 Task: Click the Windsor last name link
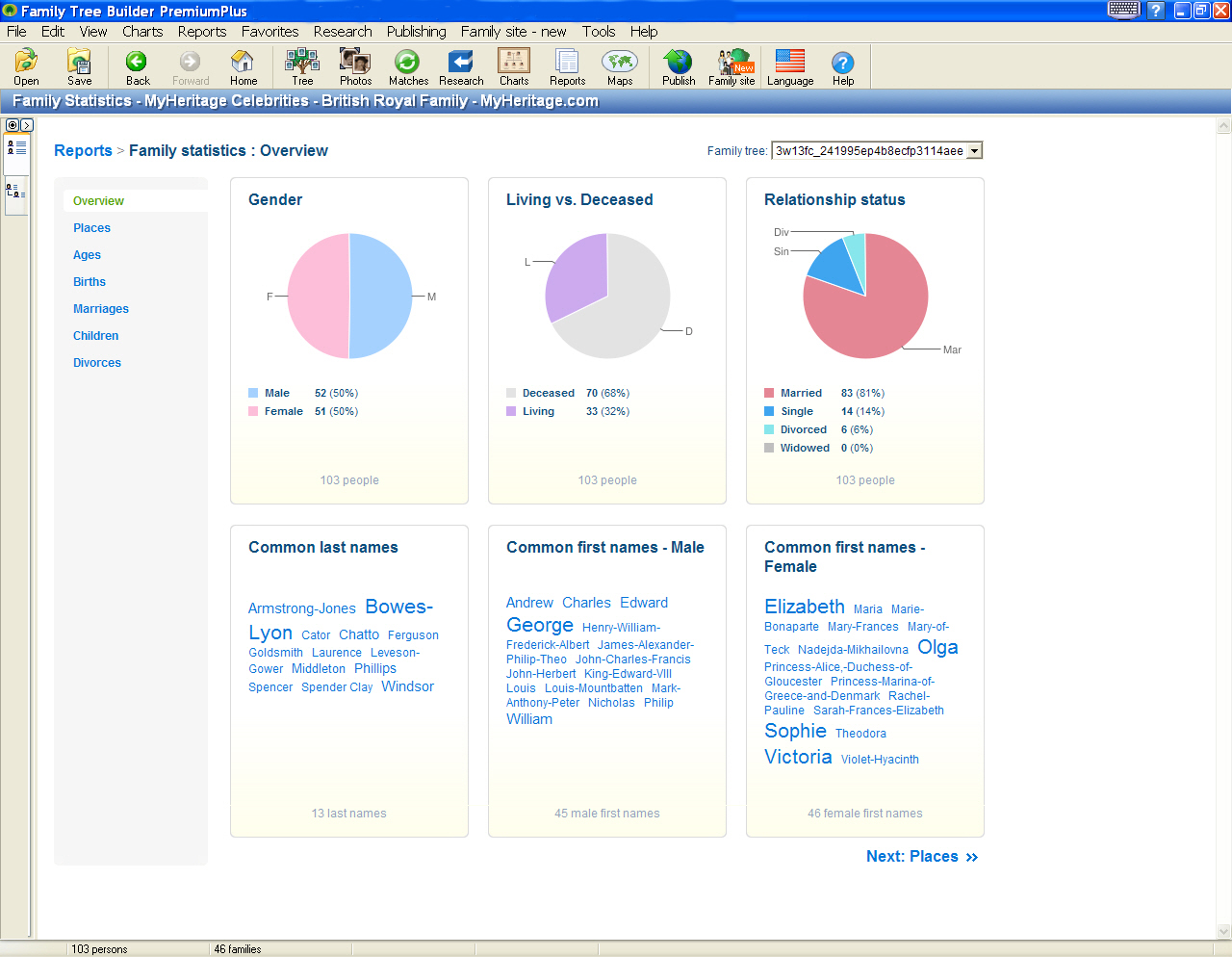407,686
